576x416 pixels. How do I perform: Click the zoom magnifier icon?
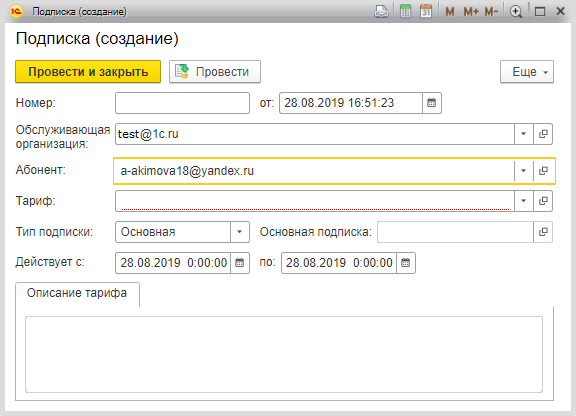coord(516,12)
